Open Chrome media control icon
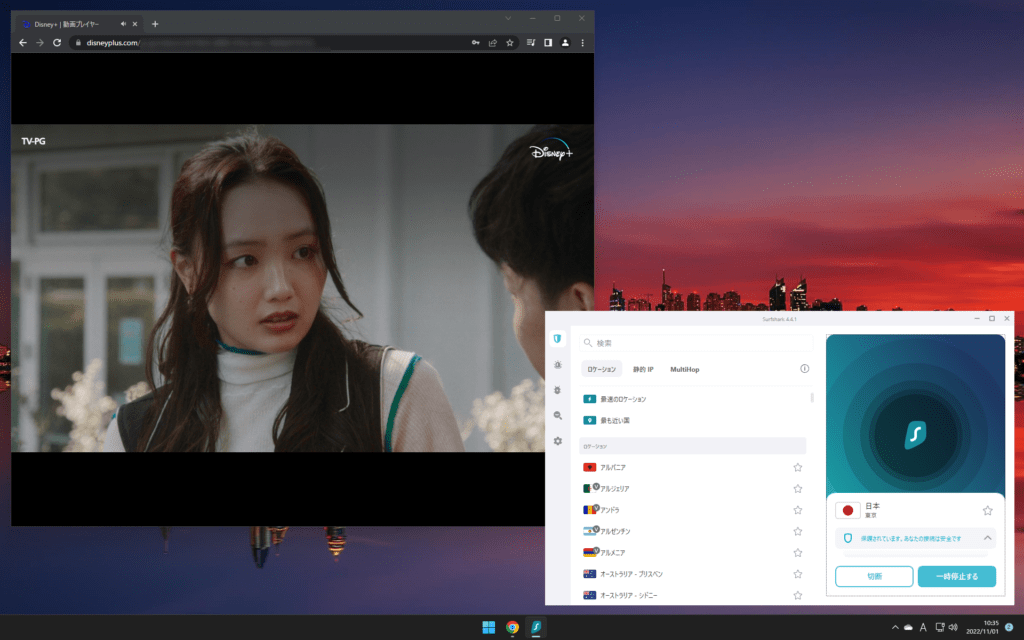 [x=531, y=42]
